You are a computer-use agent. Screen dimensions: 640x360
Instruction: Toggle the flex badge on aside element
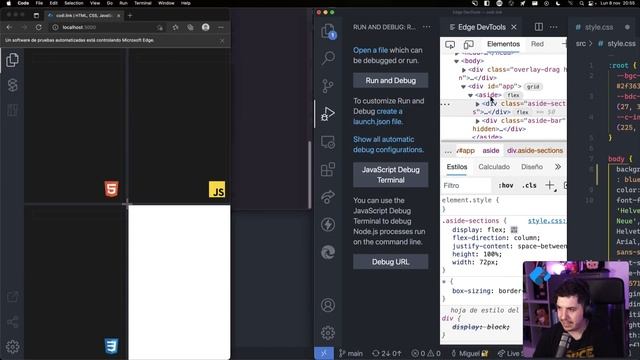514,95
